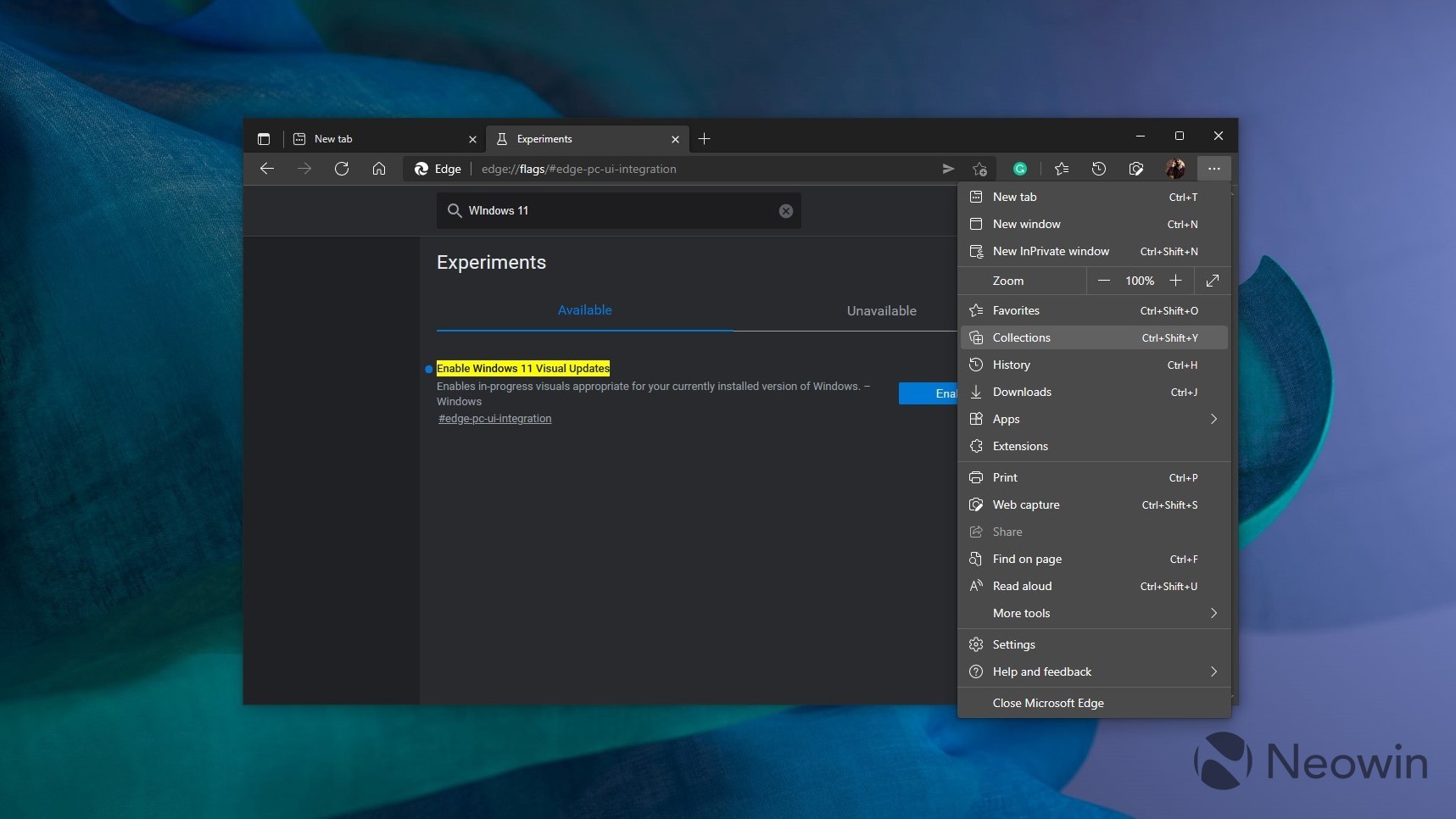Add this page to favorites star
The height and width of the screenshot is (819, 1456).
(x=980, y=169)
